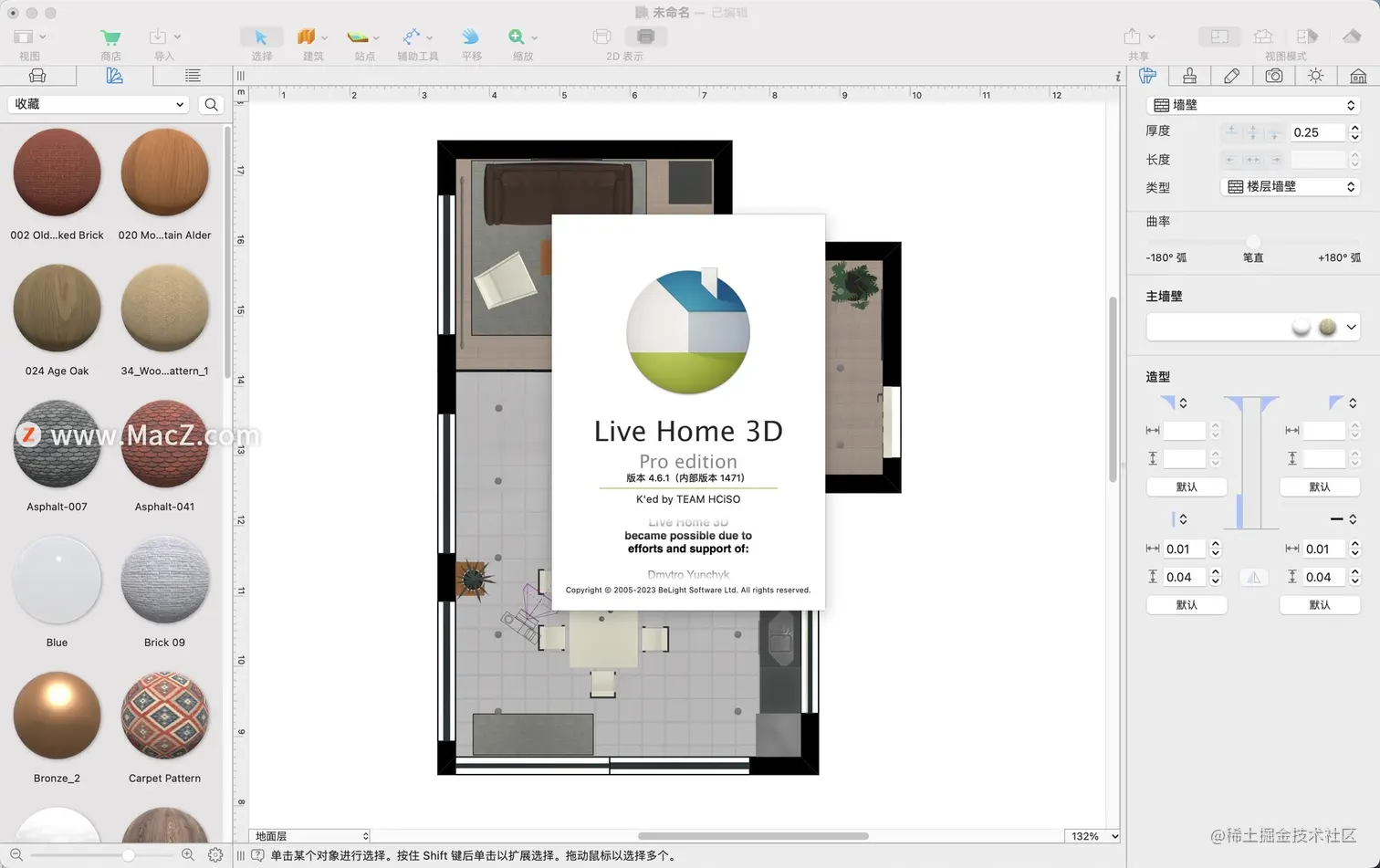Open the 收藏 category dropdown
1380x868 pixels.
[98, 104]
